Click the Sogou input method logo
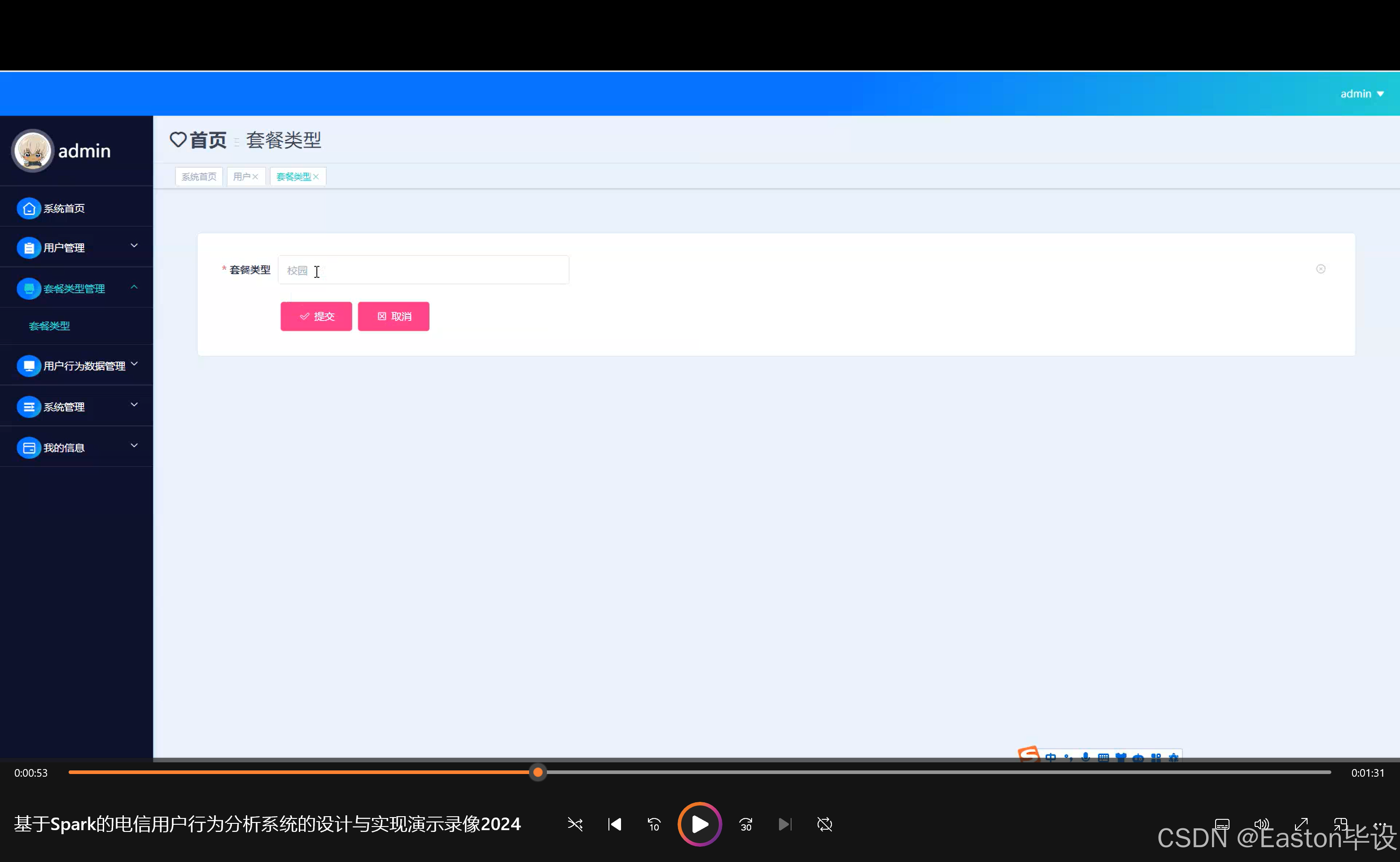 pyautogui.click(x=1029, y=754)
